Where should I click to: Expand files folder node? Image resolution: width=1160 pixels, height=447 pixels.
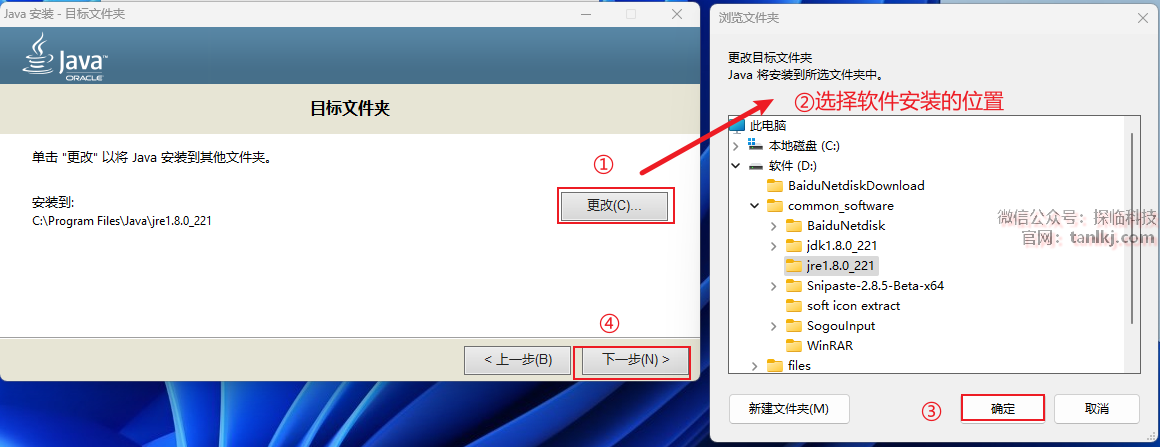coord(754,366)
